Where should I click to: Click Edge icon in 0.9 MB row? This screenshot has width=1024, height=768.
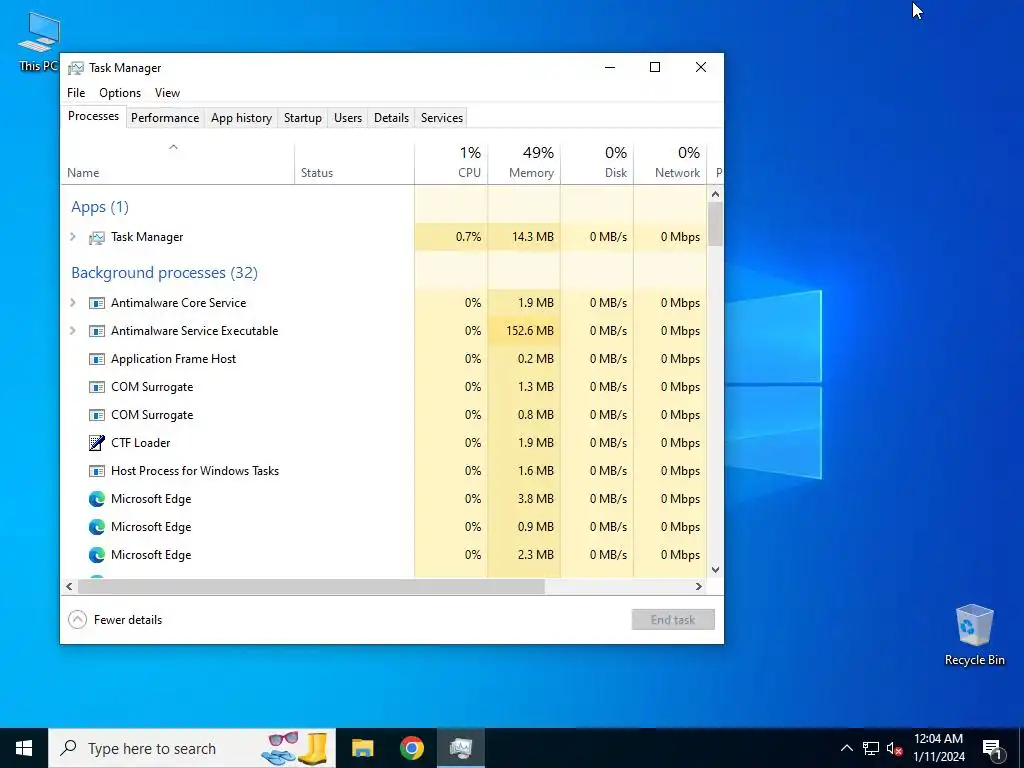coord(97,527)
